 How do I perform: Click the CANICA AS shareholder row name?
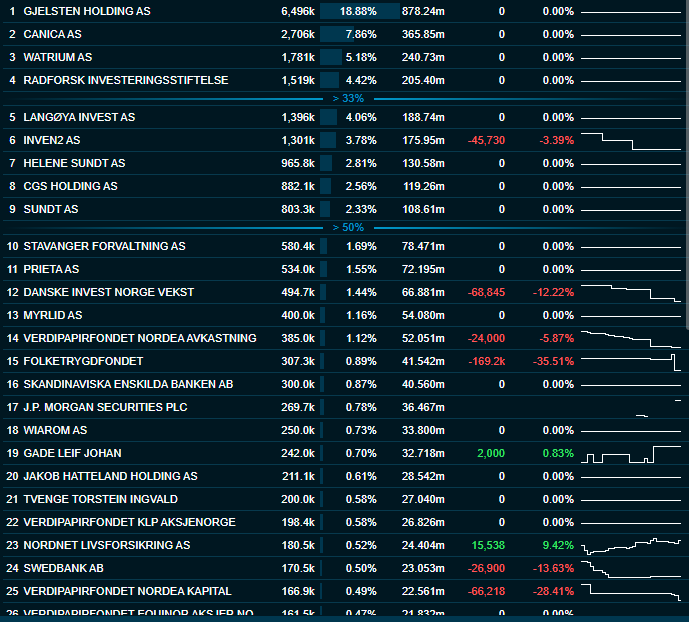click(x=52, y=34)
